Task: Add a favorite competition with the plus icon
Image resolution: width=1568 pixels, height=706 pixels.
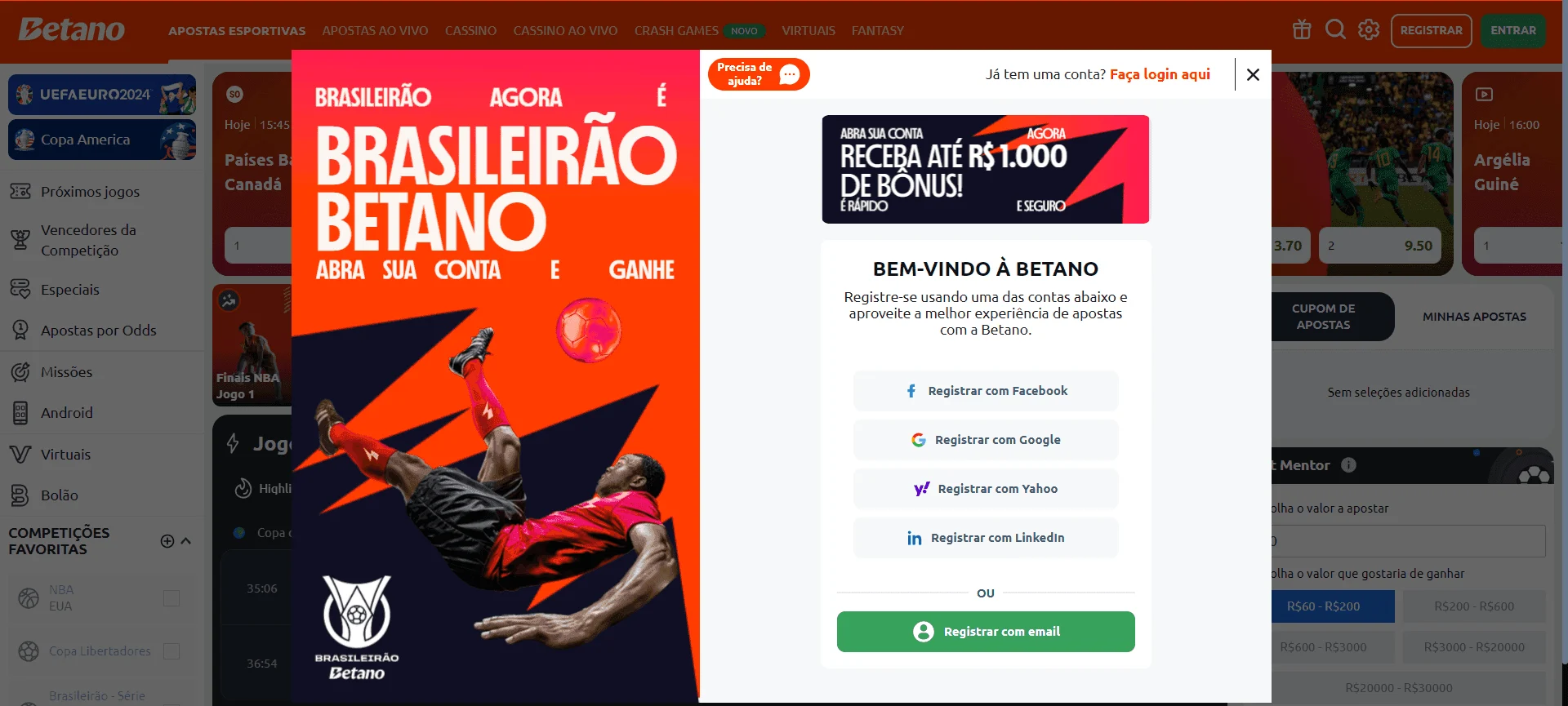Action: pyautogui.click(x=167, y=541)
